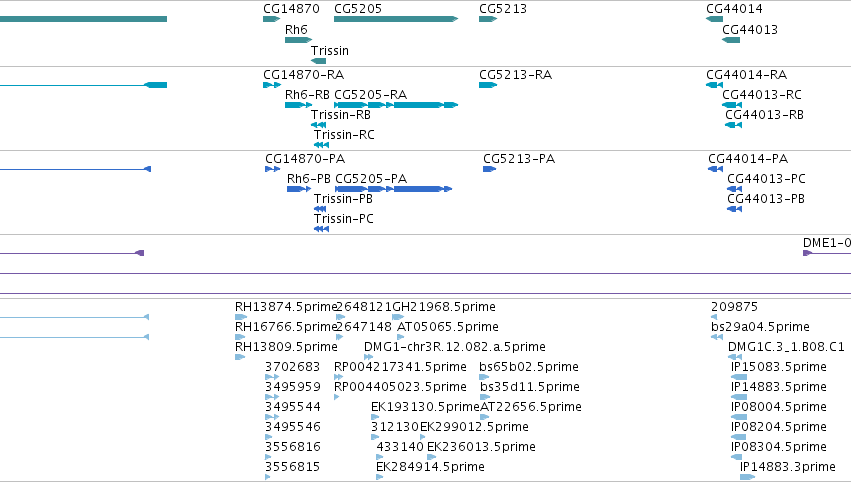
Task: Select the IP14883.3prime label
Action: click(788, 468)
